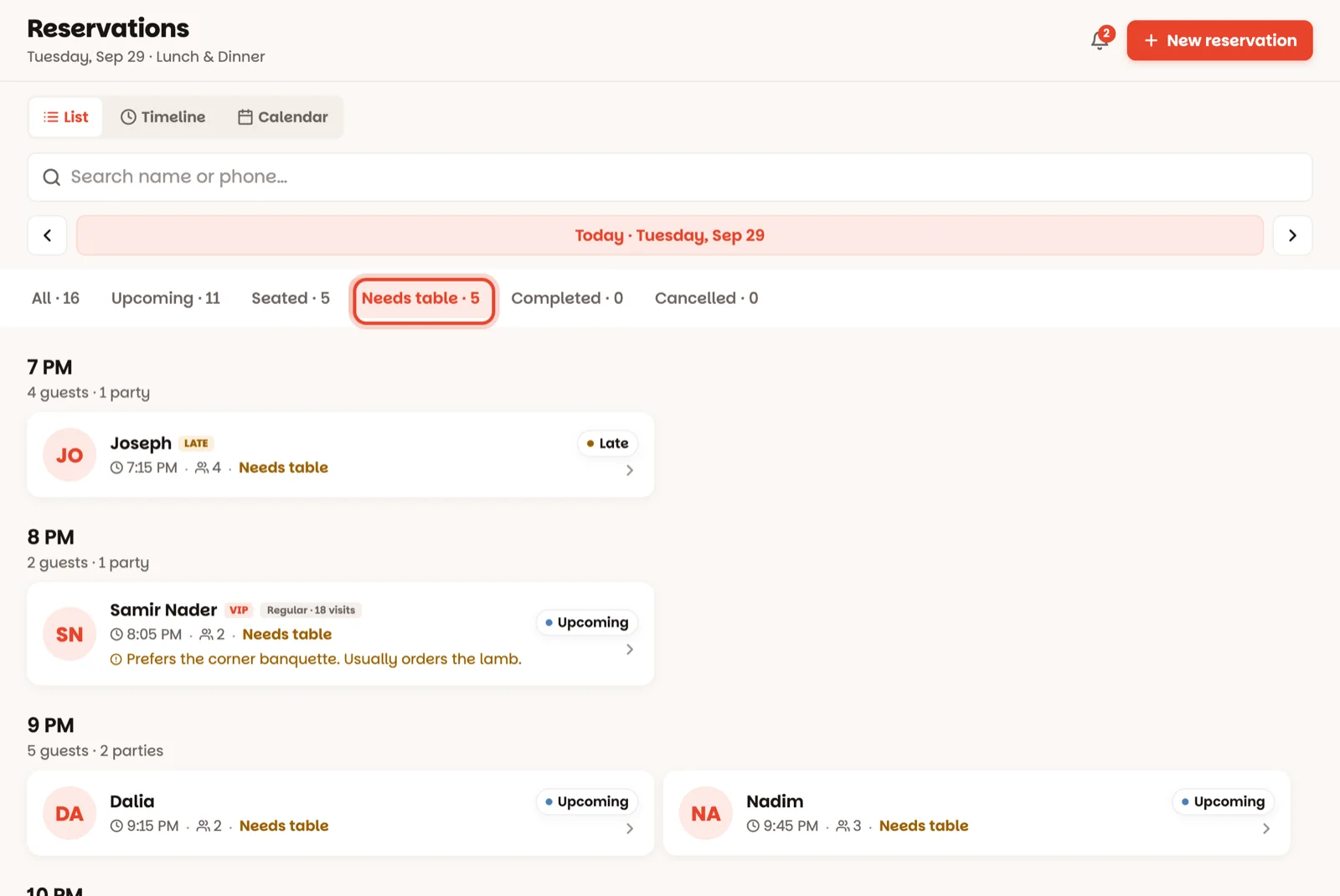The height and width of the screenshot is (896, 1340).
Task: Filter by Completed reservations
Action: 567,298
